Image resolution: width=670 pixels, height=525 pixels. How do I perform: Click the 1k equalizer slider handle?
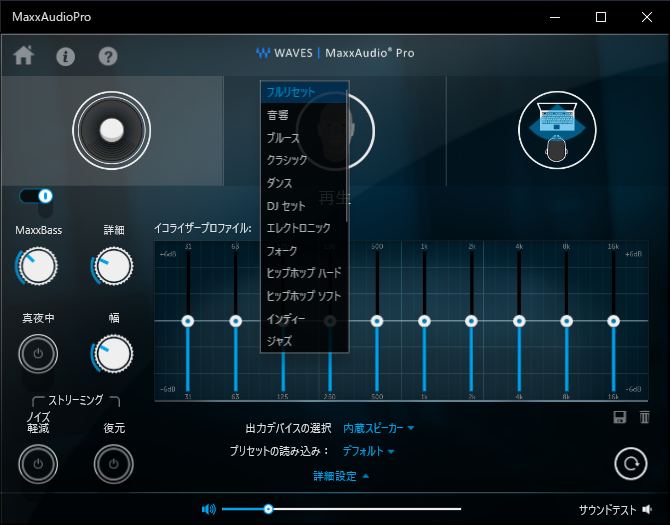coord(424,321)
